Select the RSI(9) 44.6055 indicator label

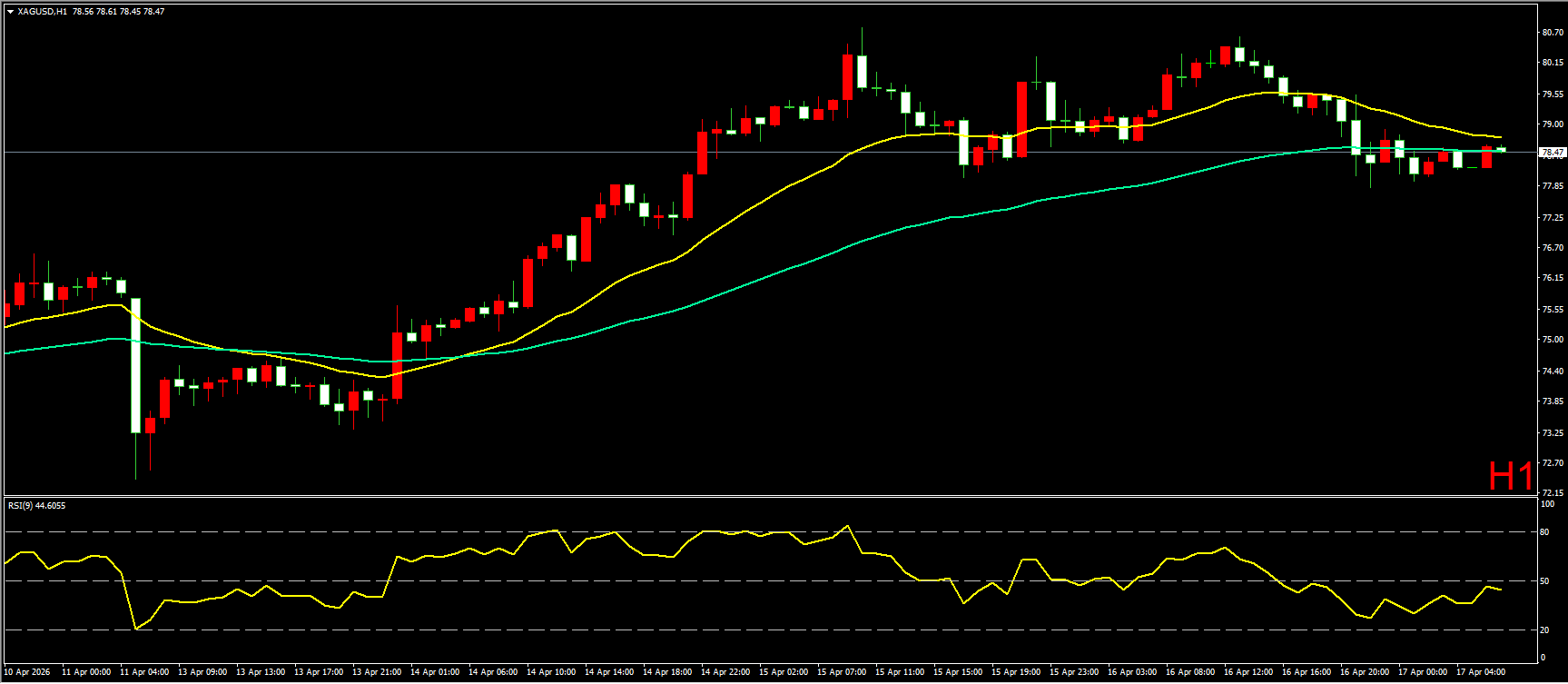coord(36,506)
